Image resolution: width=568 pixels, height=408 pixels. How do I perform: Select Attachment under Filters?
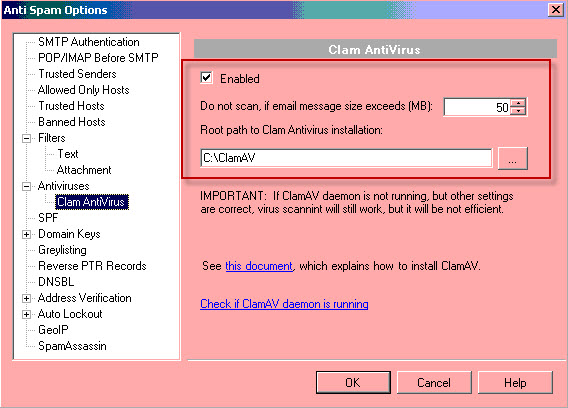(x=84, y=170)
